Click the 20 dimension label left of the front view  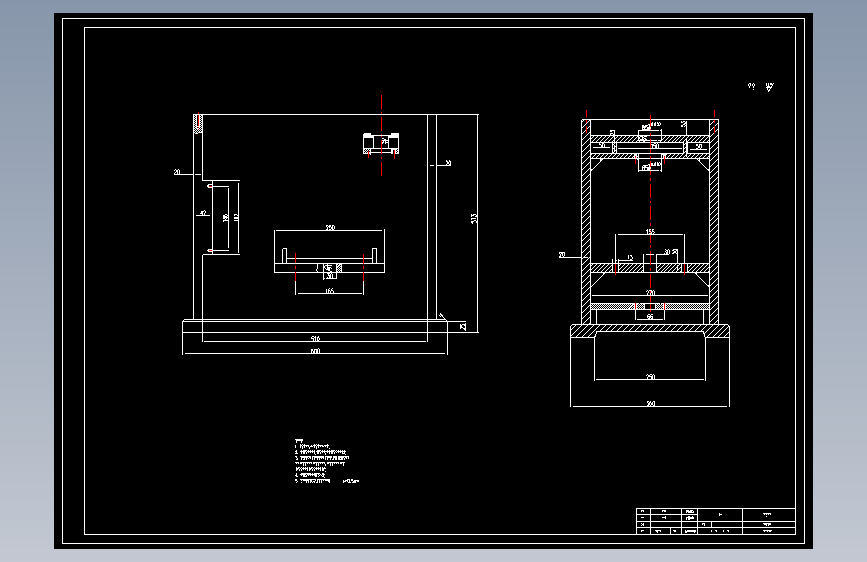[x=177, y=172]
